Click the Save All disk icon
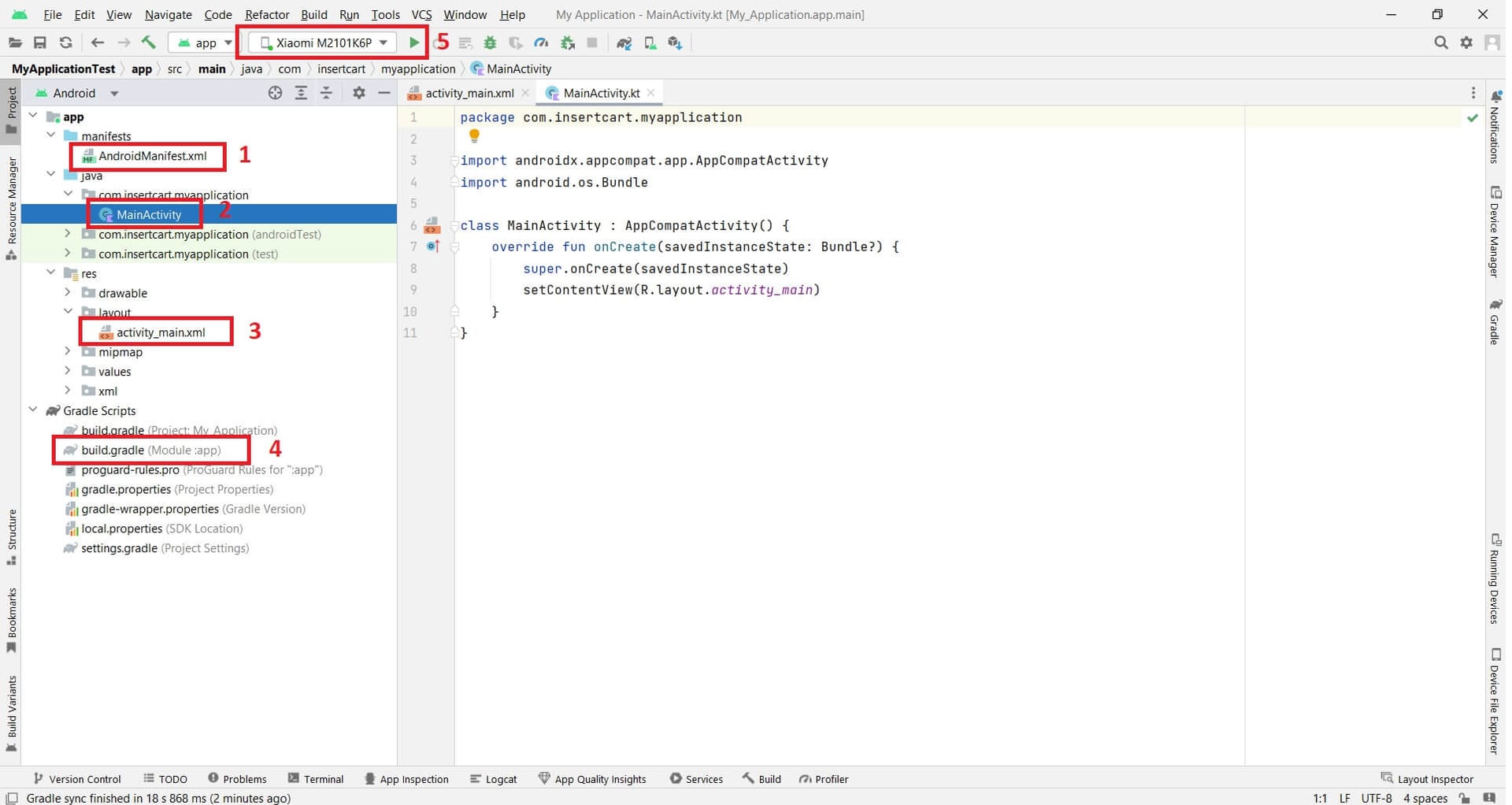 (40, 43)
